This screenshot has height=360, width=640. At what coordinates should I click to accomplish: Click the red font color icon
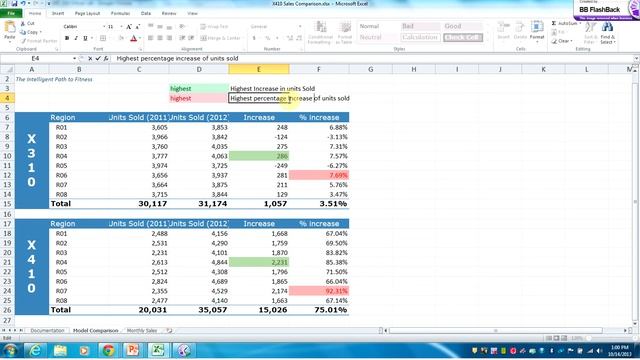click(133, 38)
